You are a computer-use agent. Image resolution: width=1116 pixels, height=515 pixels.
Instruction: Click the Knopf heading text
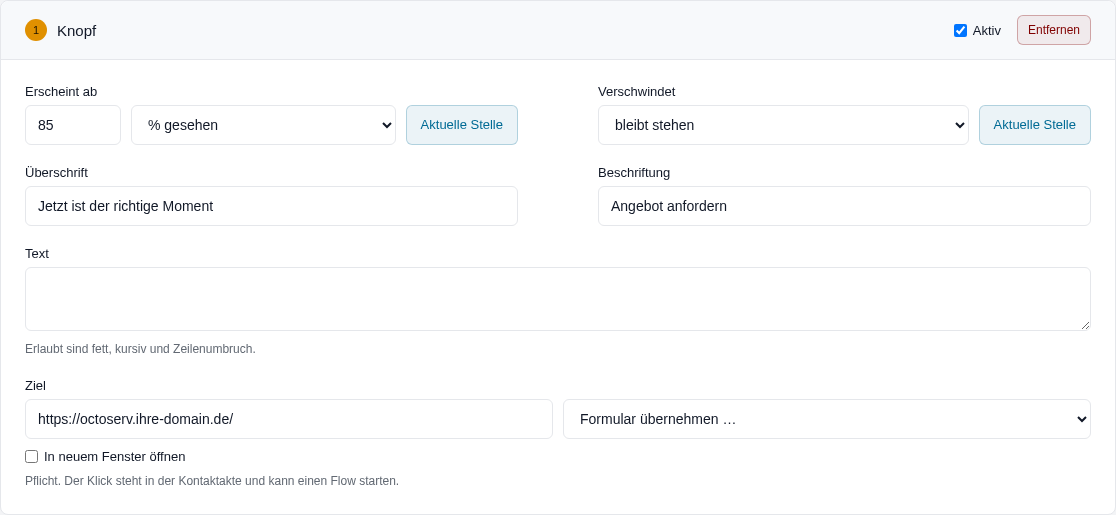click(76, 31)
